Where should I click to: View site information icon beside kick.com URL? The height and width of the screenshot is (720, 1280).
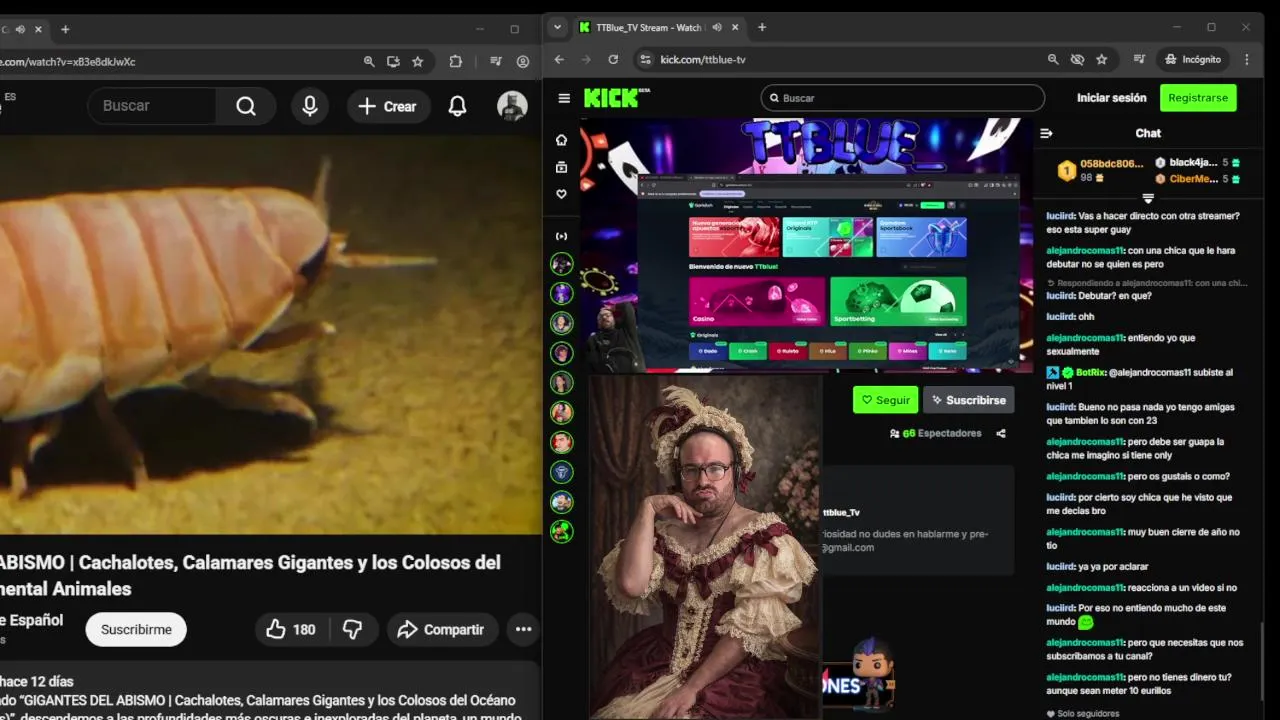tap(645, 59)
